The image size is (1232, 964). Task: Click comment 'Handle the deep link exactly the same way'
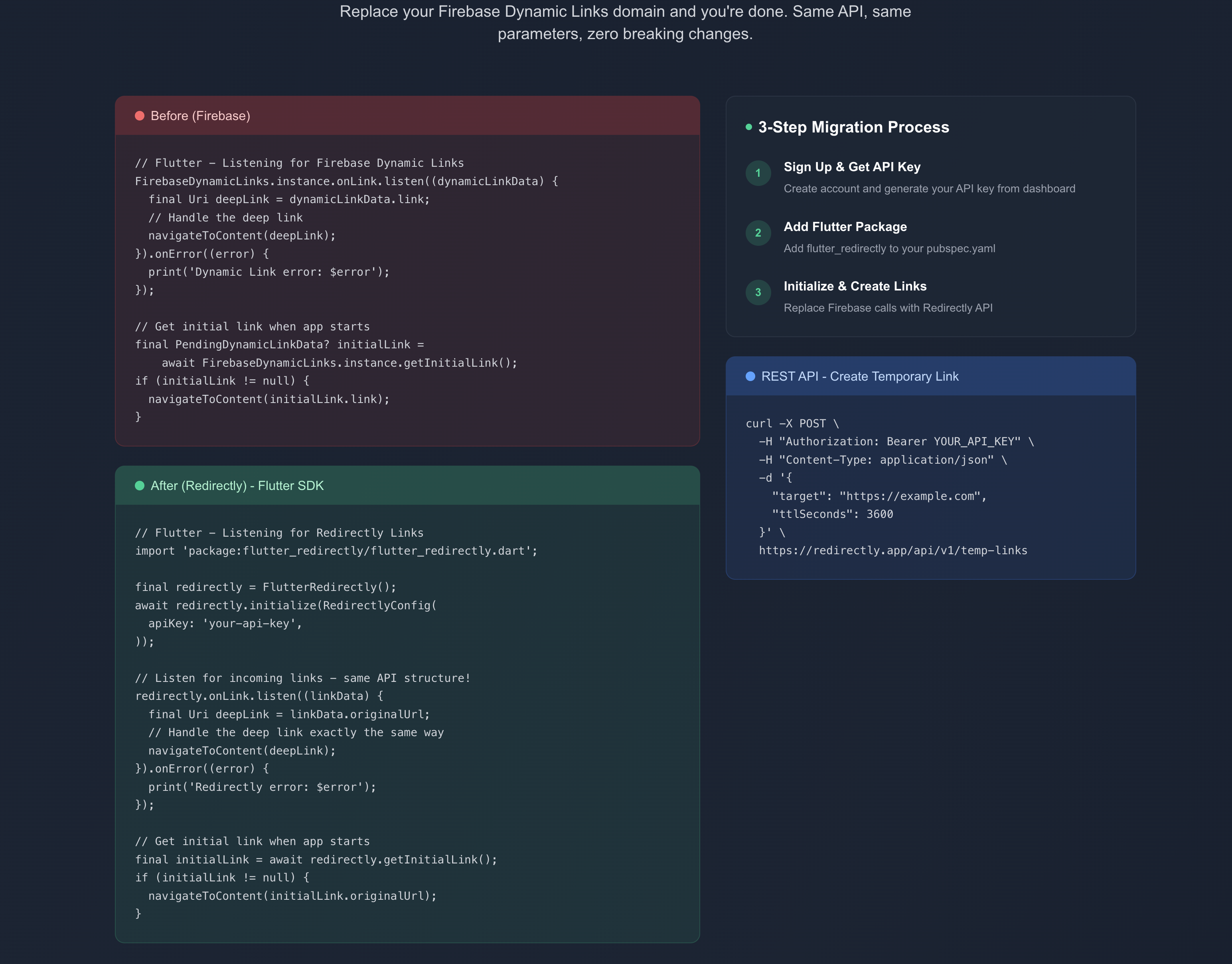click(296, 733)
